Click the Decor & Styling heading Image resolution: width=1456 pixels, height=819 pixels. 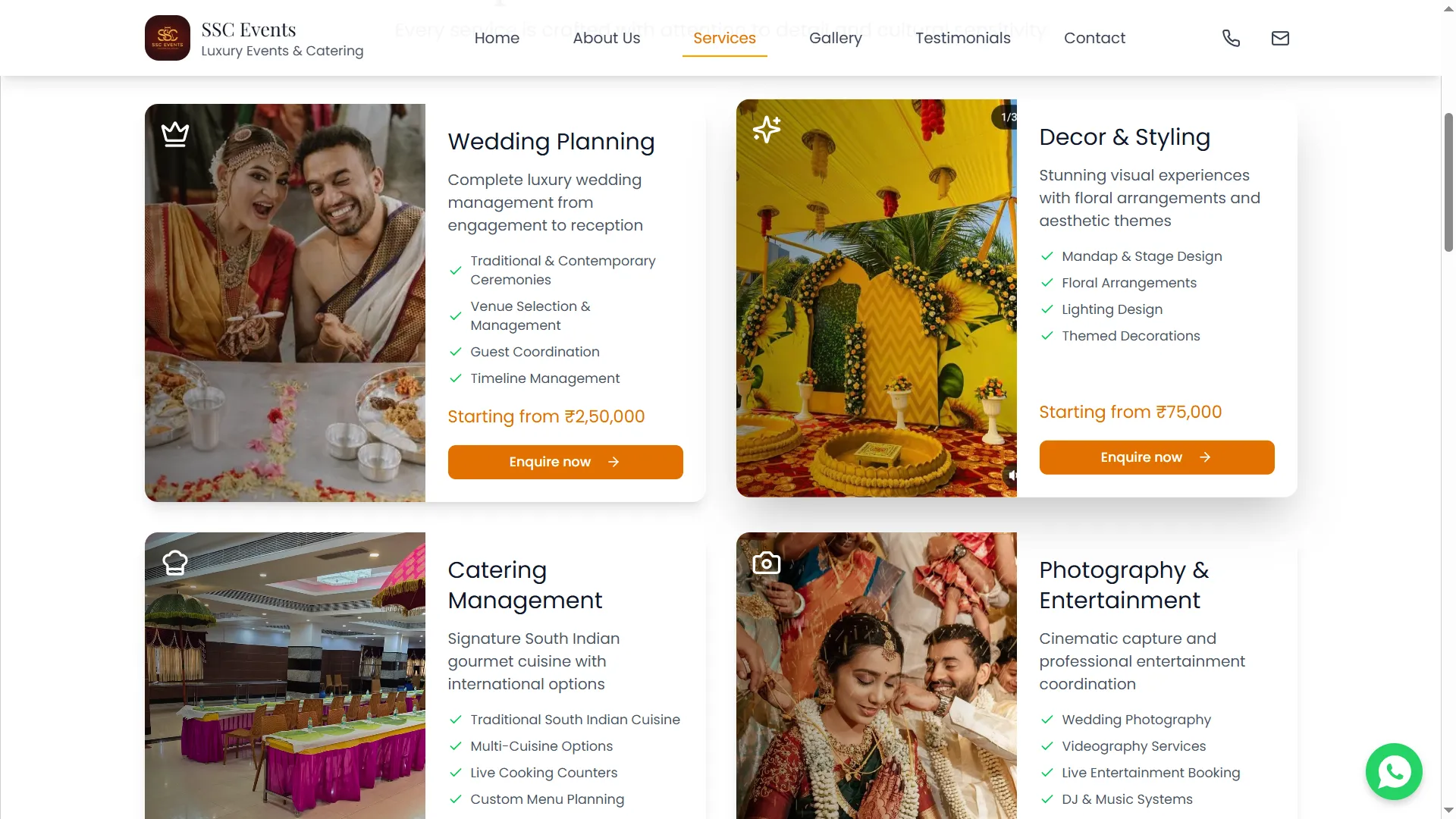[x=1125, y=137]
